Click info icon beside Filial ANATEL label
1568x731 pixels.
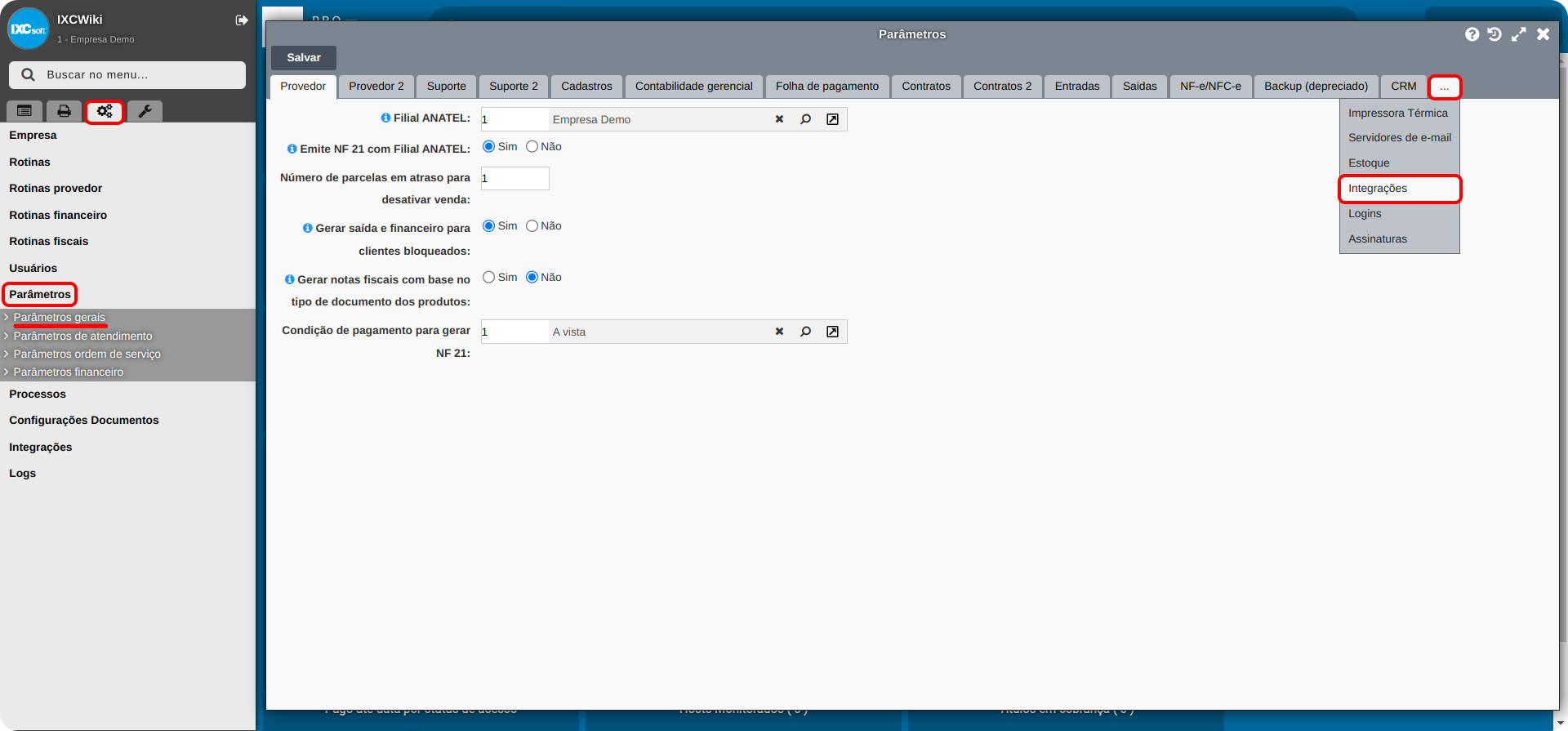385,118
